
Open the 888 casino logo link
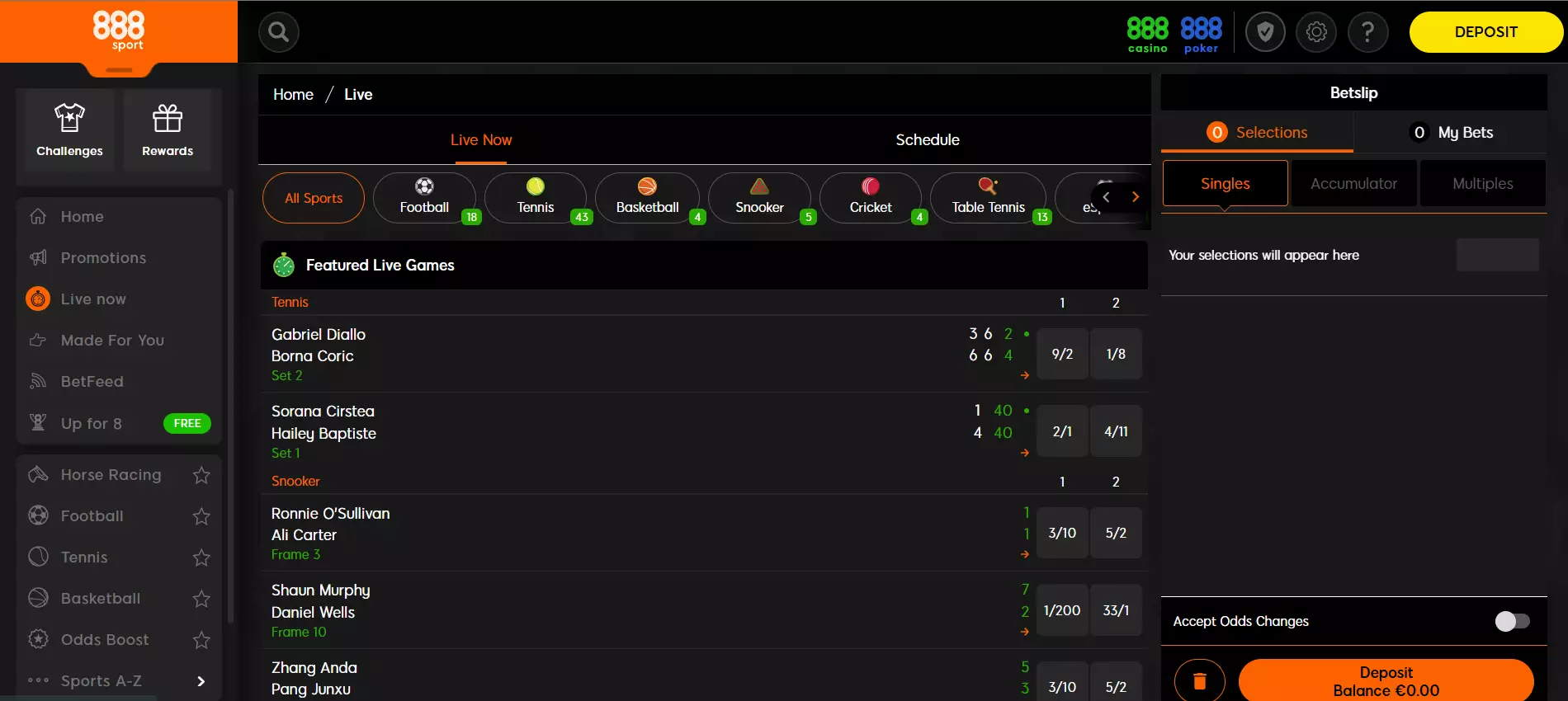point(1147,35)
